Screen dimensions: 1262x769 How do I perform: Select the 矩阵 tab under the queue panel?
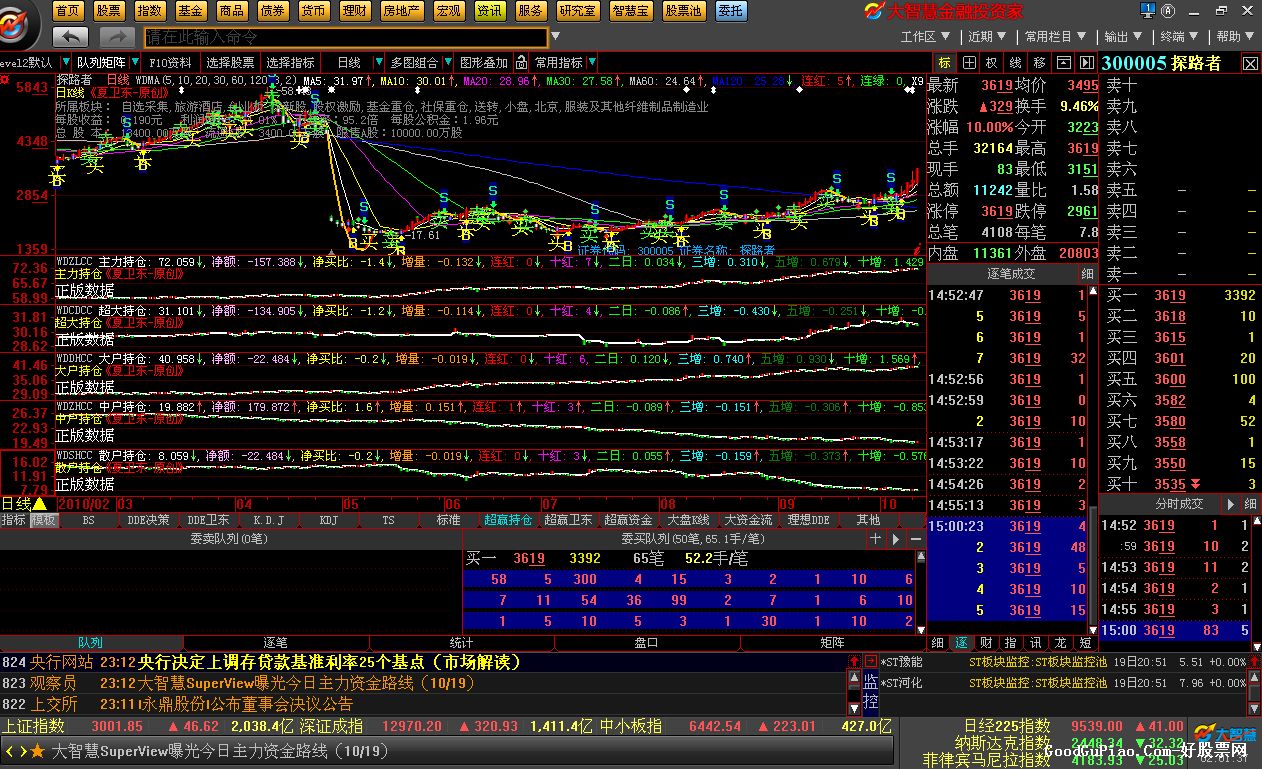pos(832,642)
